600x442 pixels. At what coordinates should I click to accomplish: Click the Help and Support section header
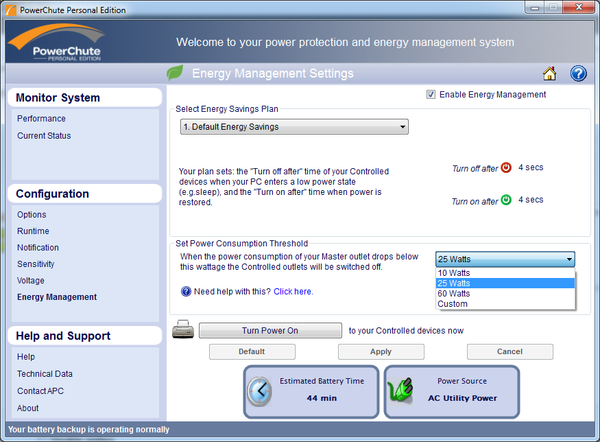[85, 336]
